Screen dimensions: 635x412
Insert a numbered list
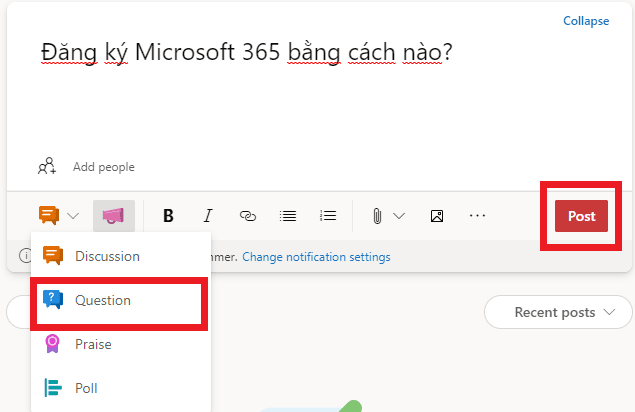328,216
